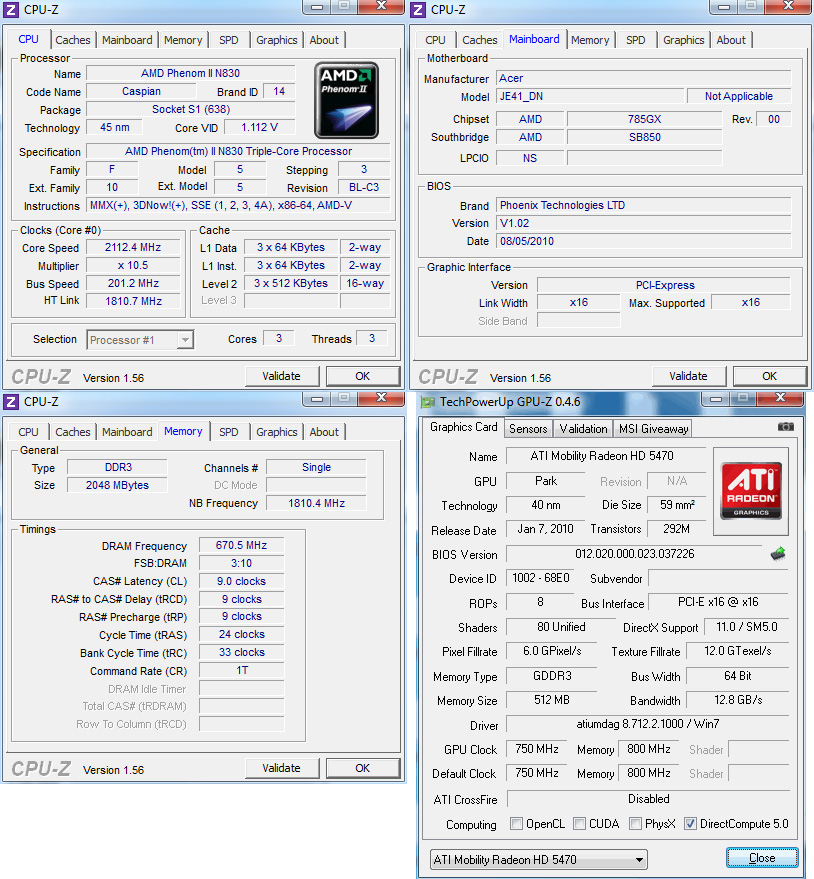814x879 pixels.
Task: Click the NB Frequency value 1810.4 MHz
Action: [316, 503]
